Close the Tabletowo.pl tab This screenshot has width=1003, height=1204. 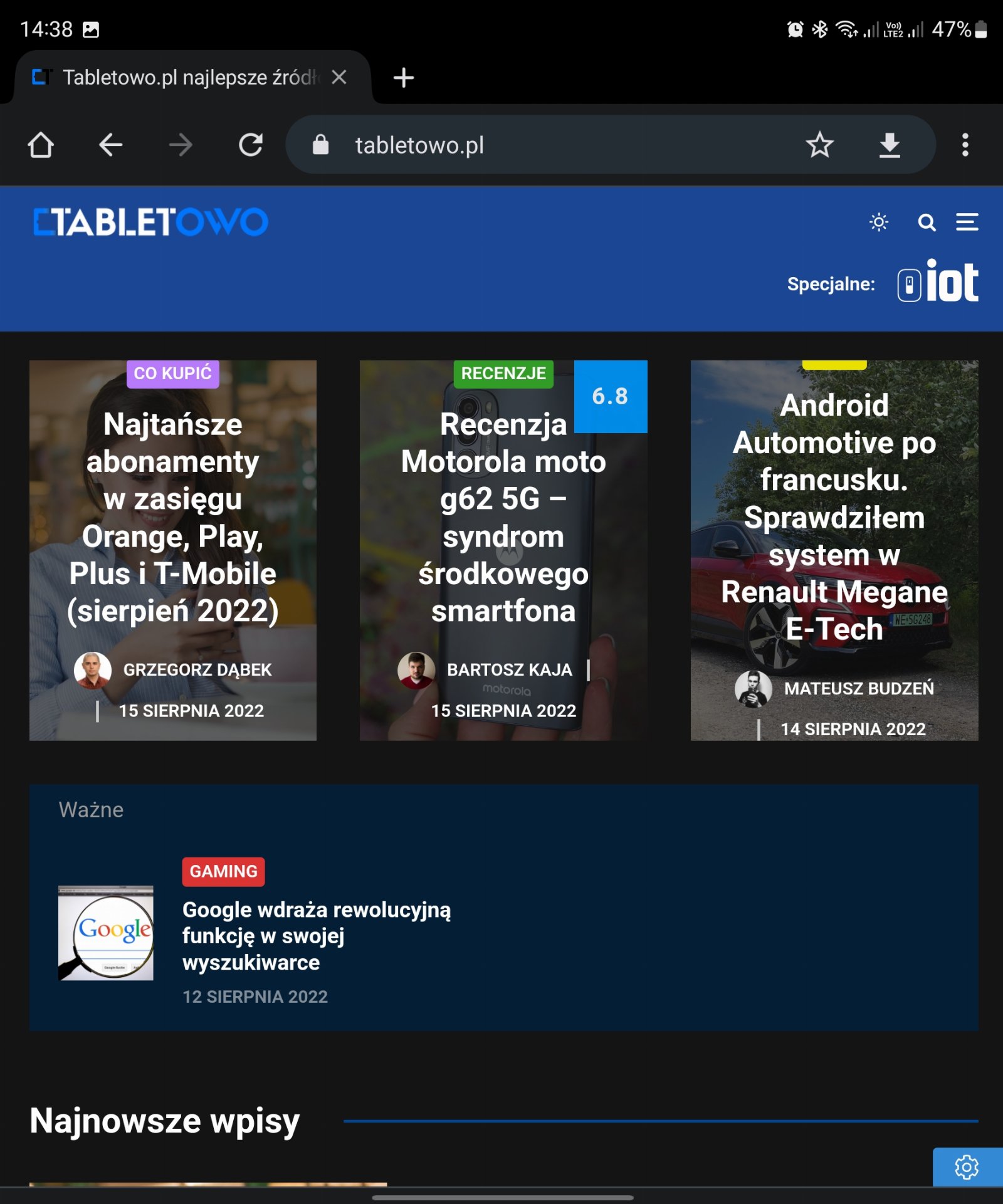coord(339,77)
